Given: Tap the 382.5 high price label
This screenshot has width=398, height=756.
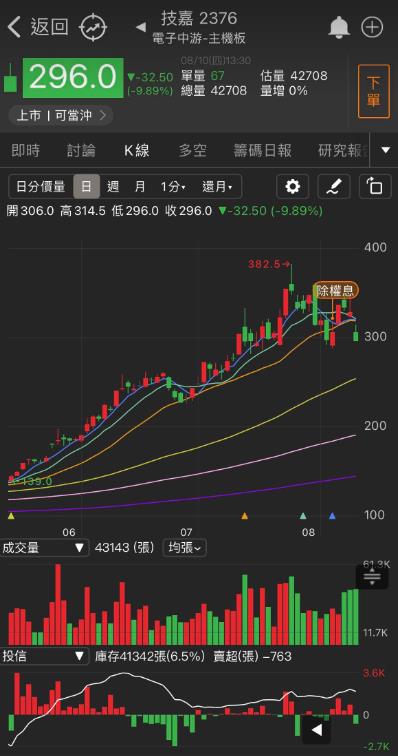Looking at the screenshot, I should tap(269, 264).
